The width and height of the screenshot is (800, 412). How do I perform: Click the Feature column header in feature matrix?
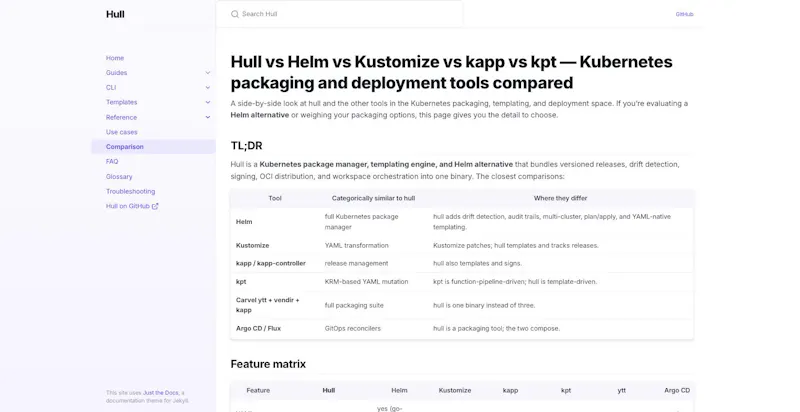[x=258, y=391]
